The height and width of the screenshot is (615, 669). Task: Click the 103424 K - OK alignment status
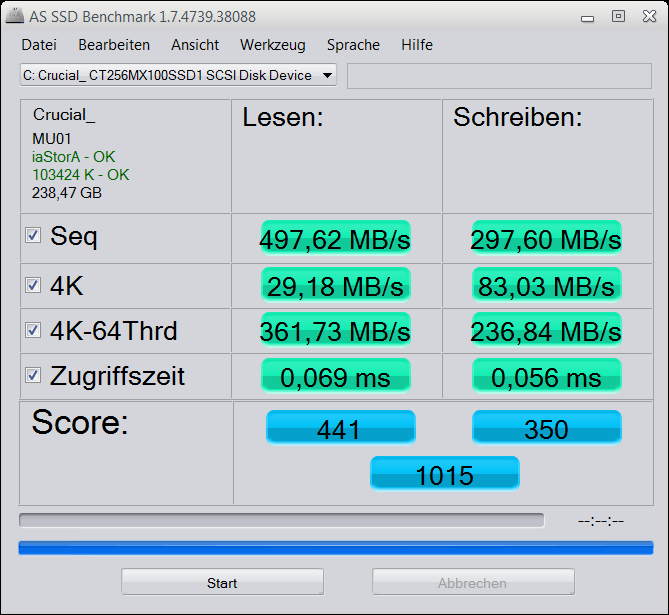(x=81, y=175)
